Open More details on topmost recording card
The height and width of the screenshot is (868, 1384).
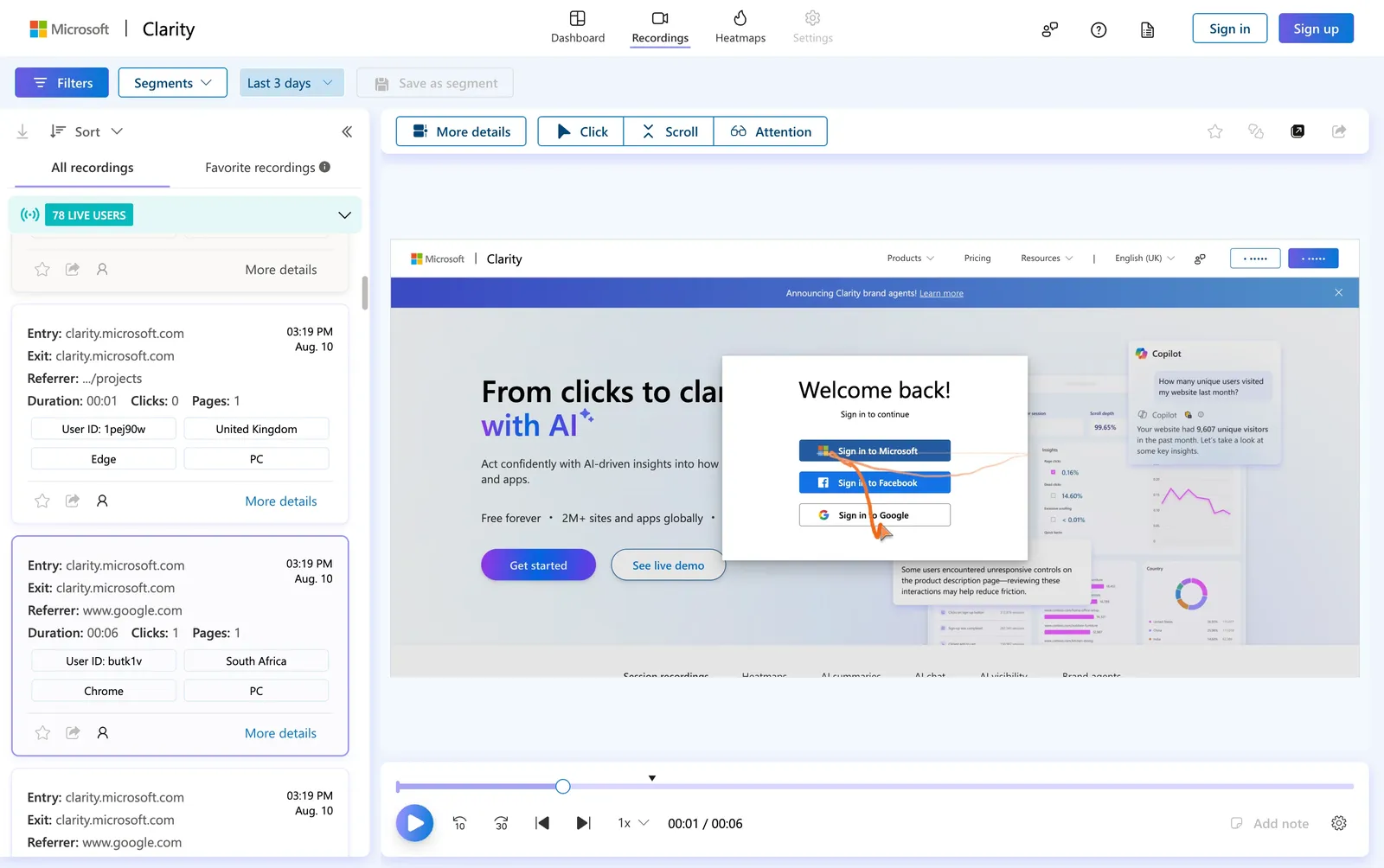pyautogui.click(x=281, y=270)
